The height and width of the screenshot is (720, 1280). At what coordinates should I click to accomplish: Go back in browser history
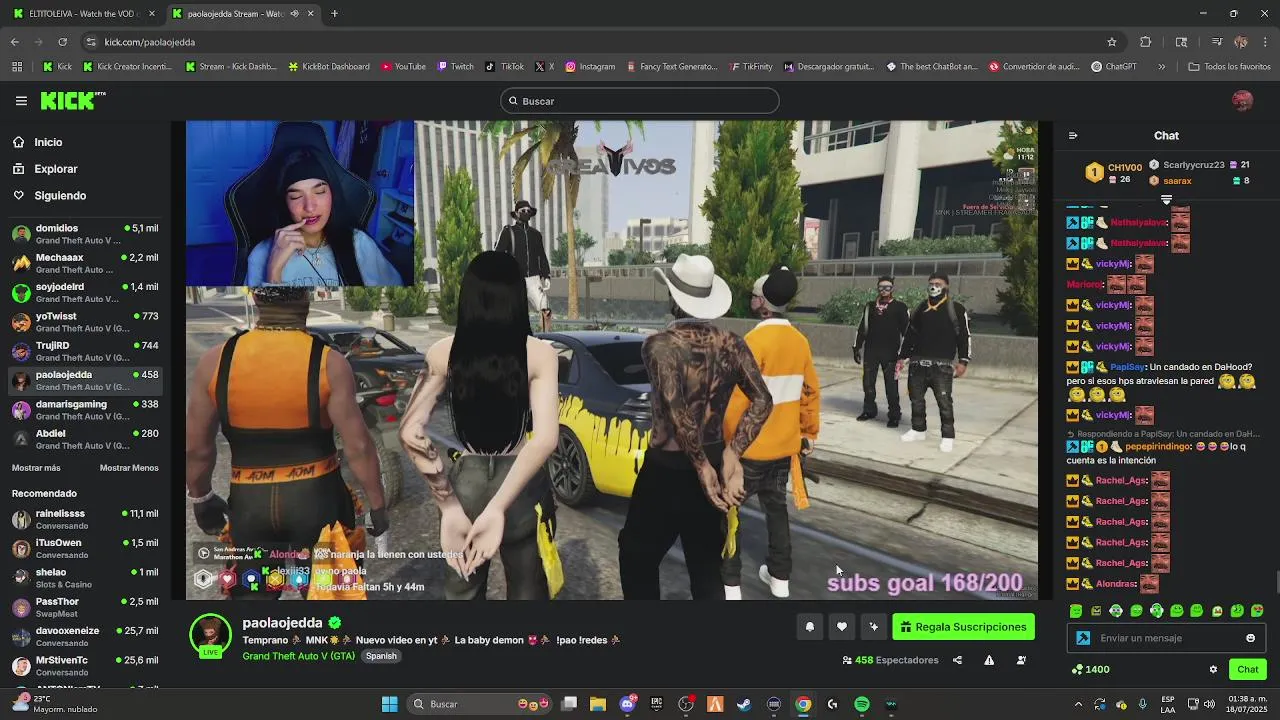click(15, 42)
